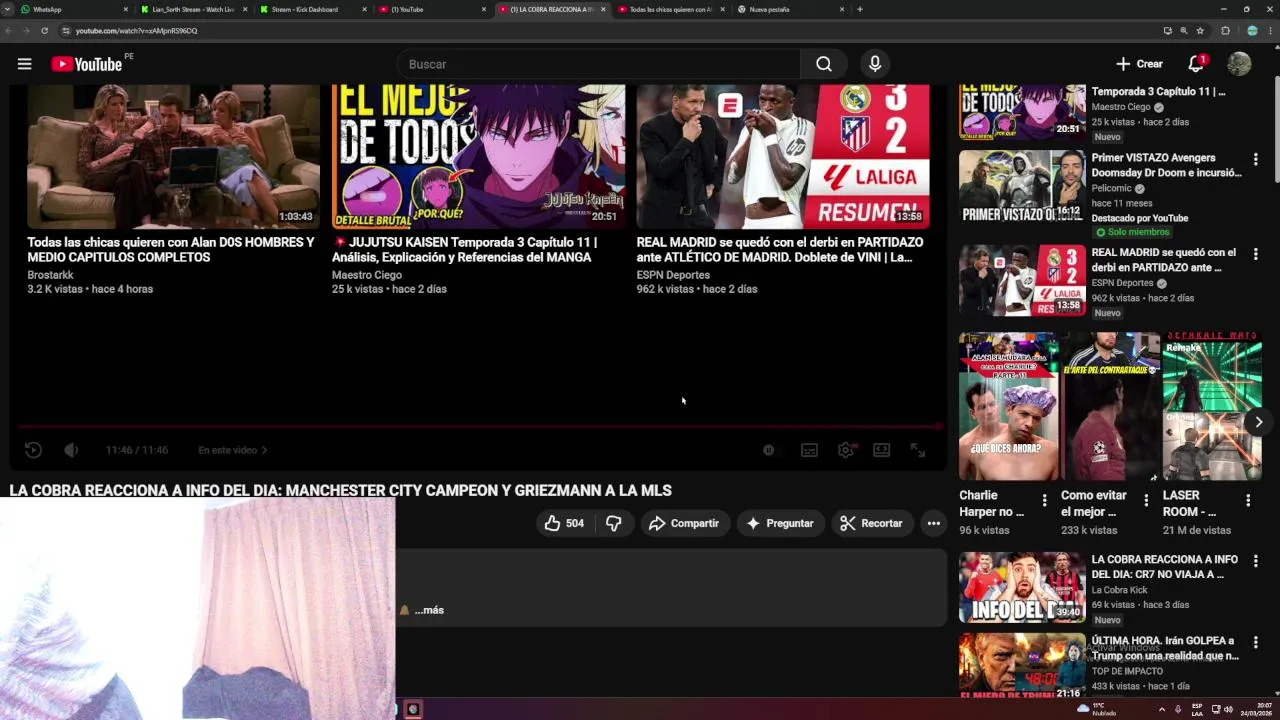Open the taskbar volume control

pyautogui.click(x=1228, y=709)
